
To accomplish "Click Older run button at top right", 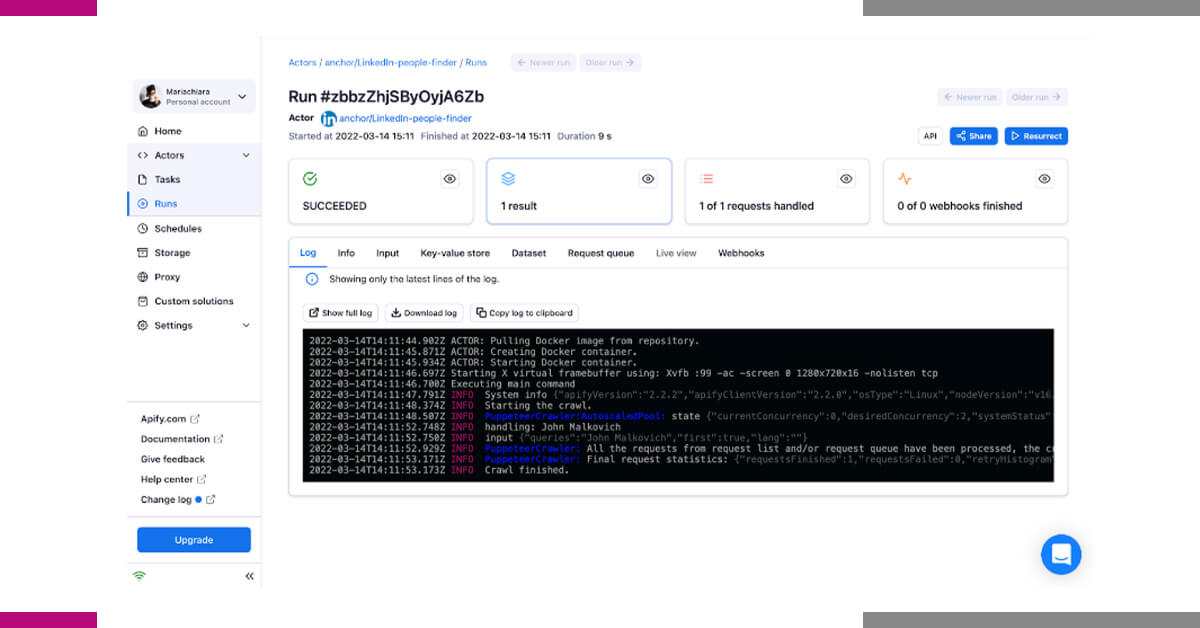I will (x=1037, y=97).
